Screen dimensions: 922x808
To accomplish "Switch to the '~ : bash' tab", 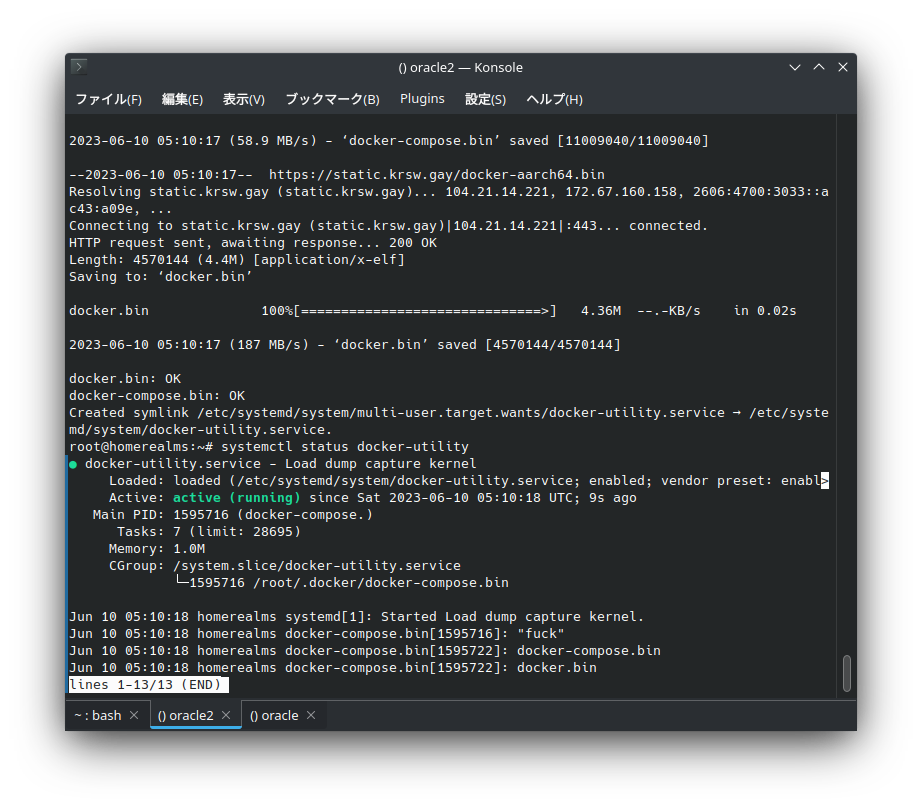I will click(x=97, y=715).
